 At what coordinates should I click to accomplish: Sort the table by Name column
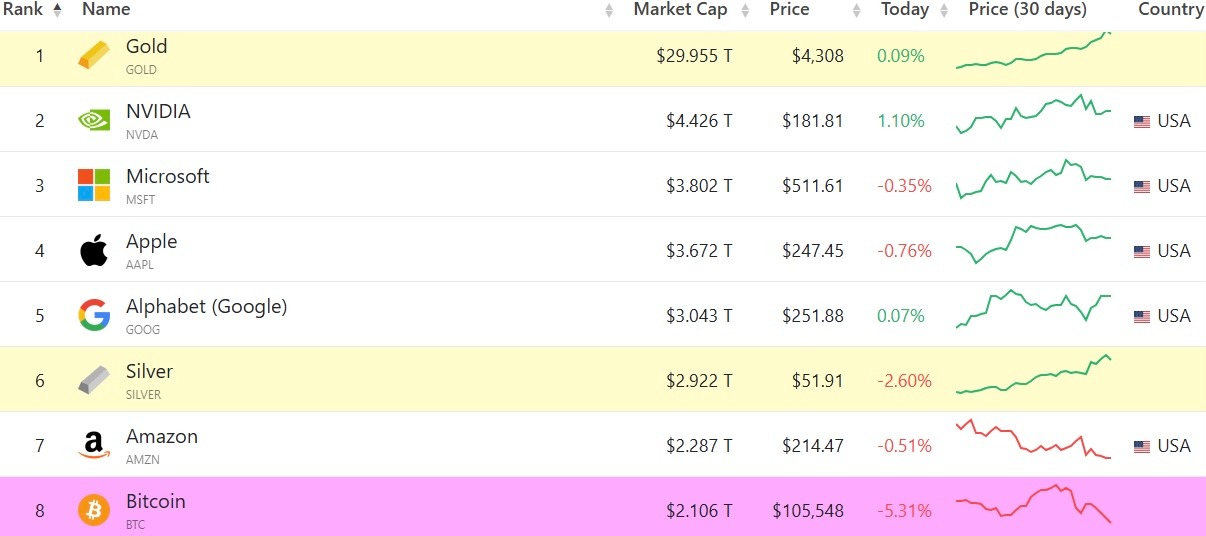click(106, 10)
